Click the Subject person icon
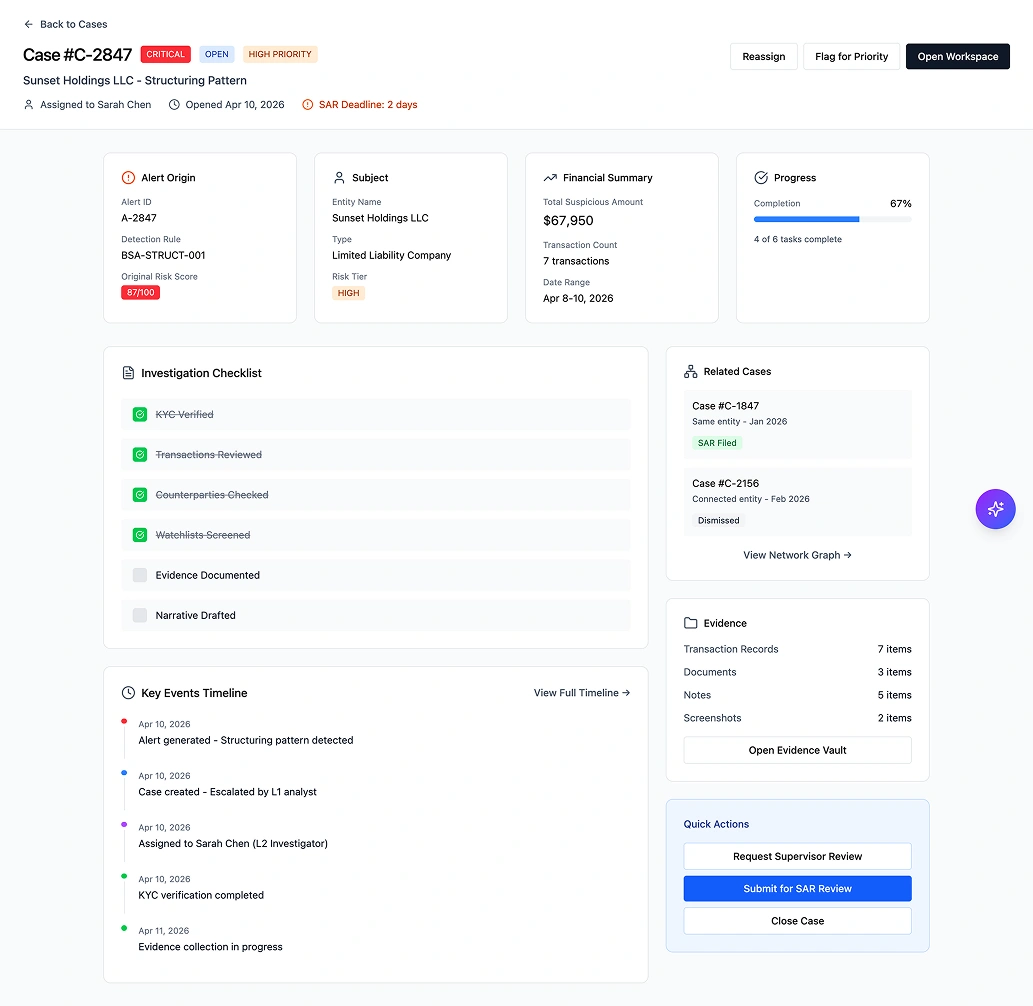The image size is (1033, 1006). coord(339,177)
